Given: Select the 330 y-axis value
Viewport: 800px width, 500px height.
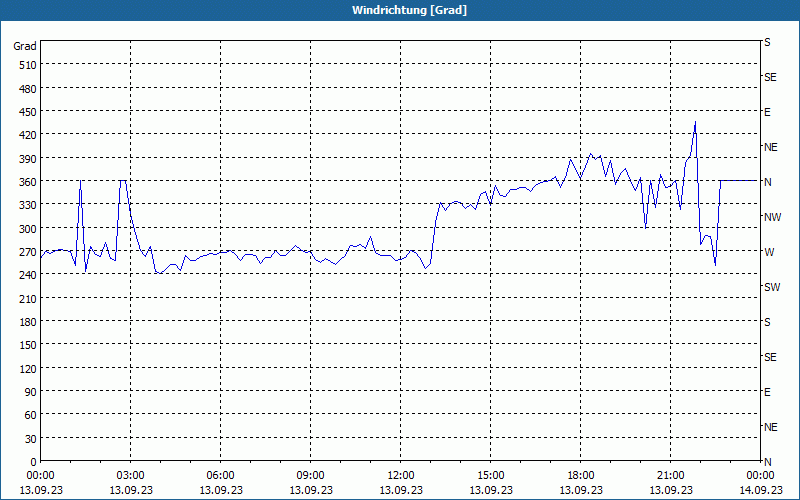Looking at the screenshot, I should tap(28, 205).
